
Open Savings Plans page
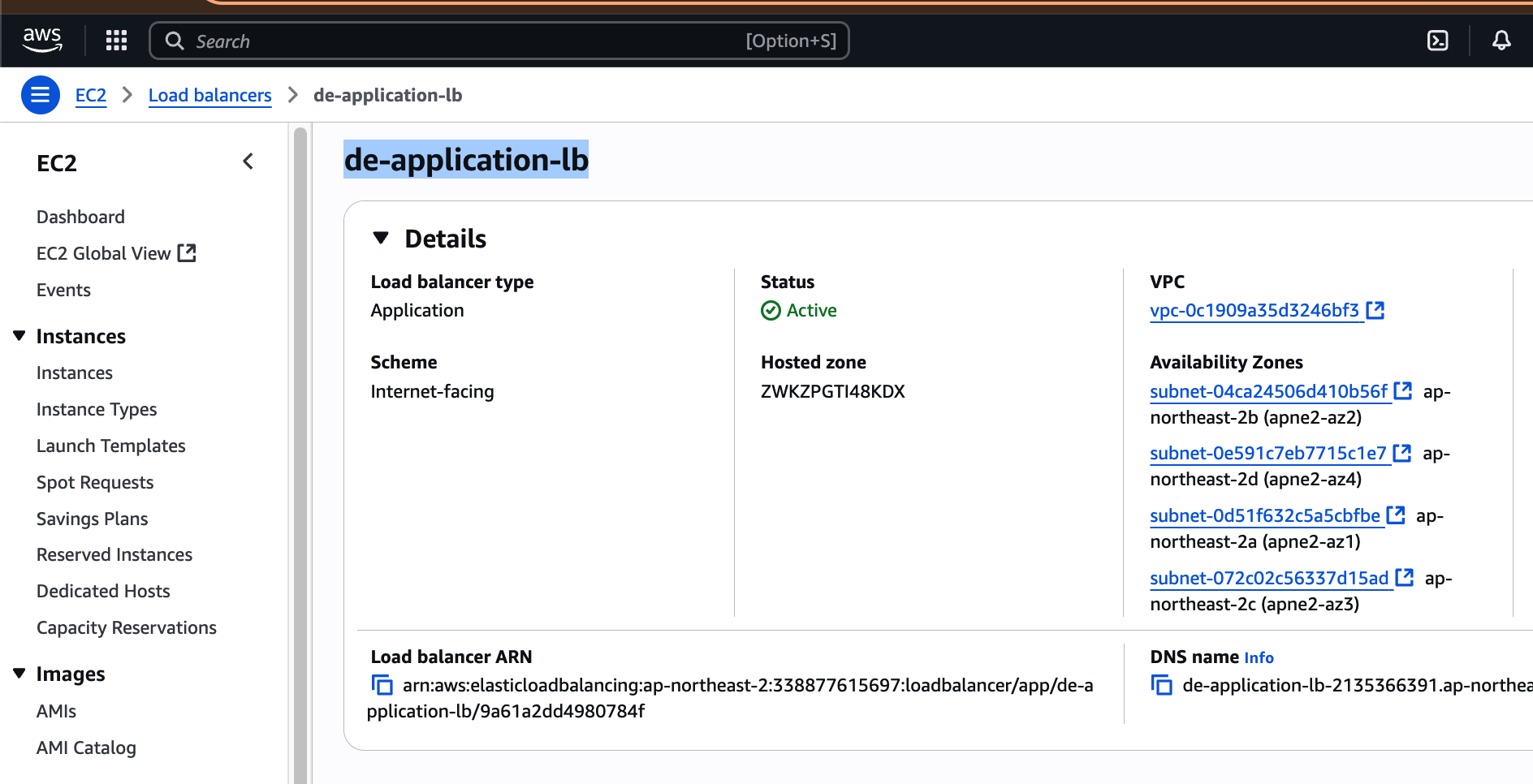93,519
